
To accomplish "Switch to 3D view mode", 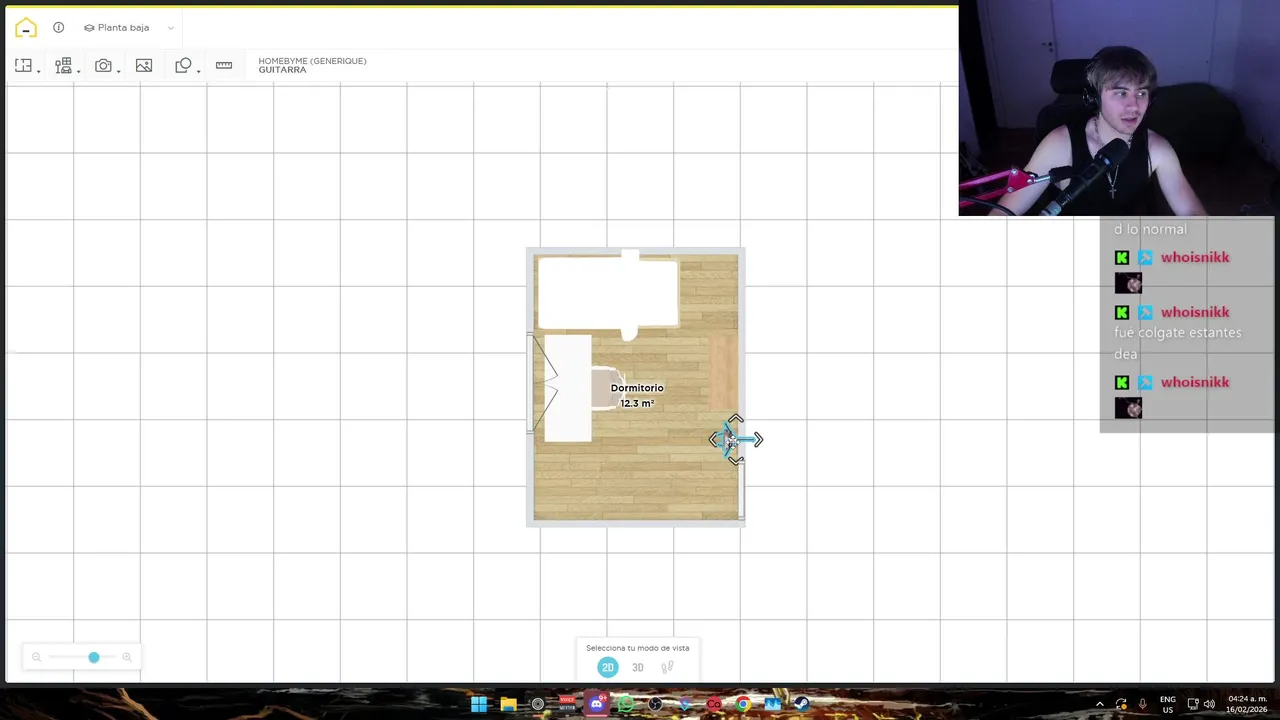I will click(637, 667).
